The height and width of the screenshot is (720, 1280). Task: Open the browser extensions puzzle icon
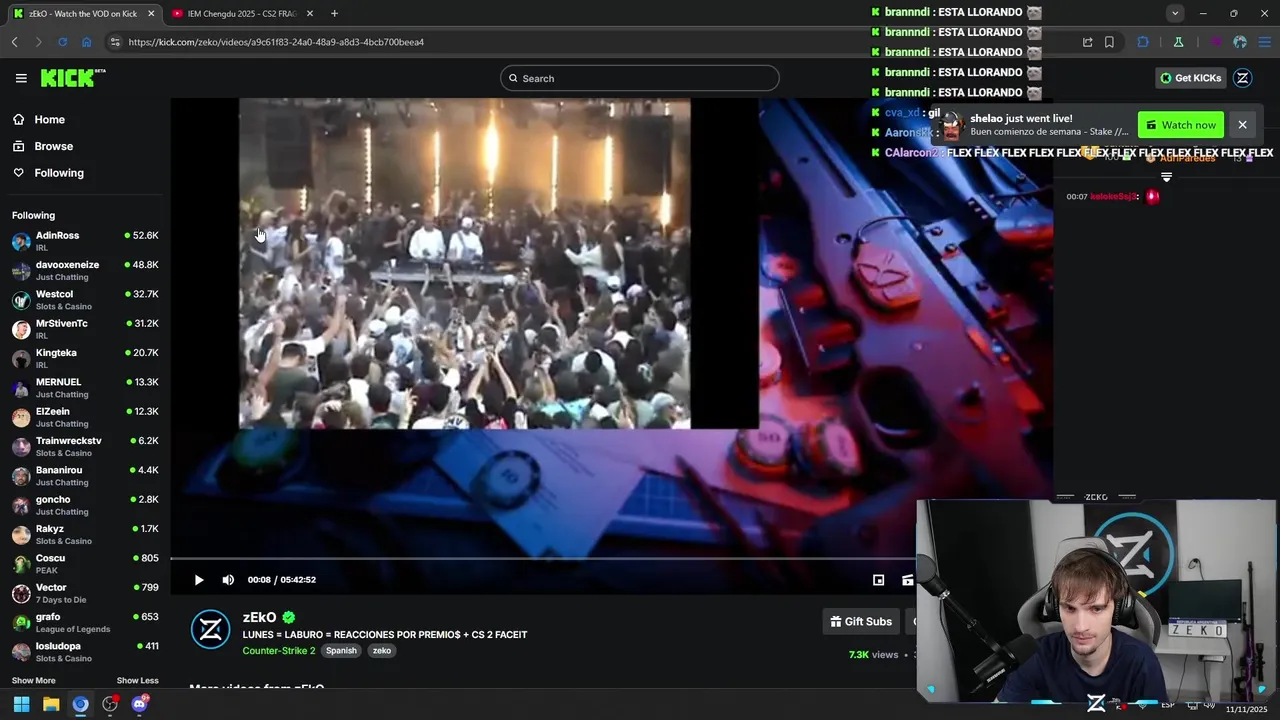tap(1143, 42)
